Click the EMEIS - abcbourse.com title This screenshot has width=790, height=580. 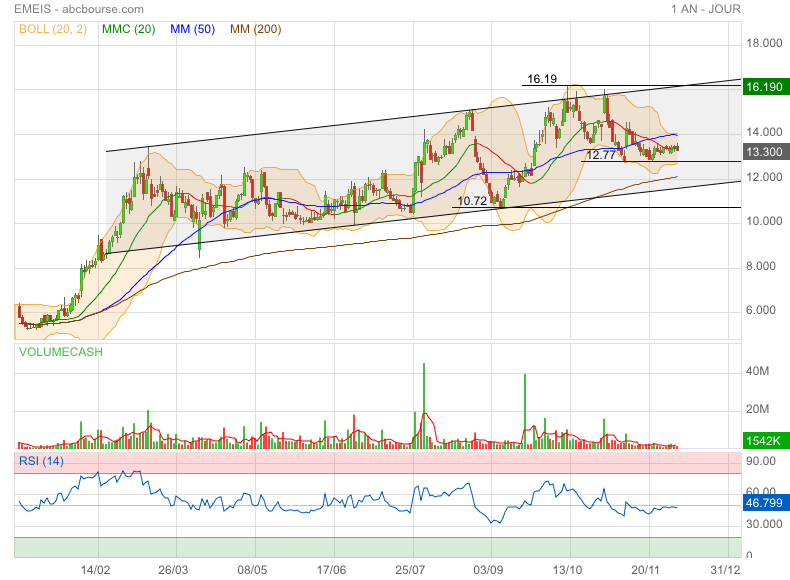pos(79,9)
